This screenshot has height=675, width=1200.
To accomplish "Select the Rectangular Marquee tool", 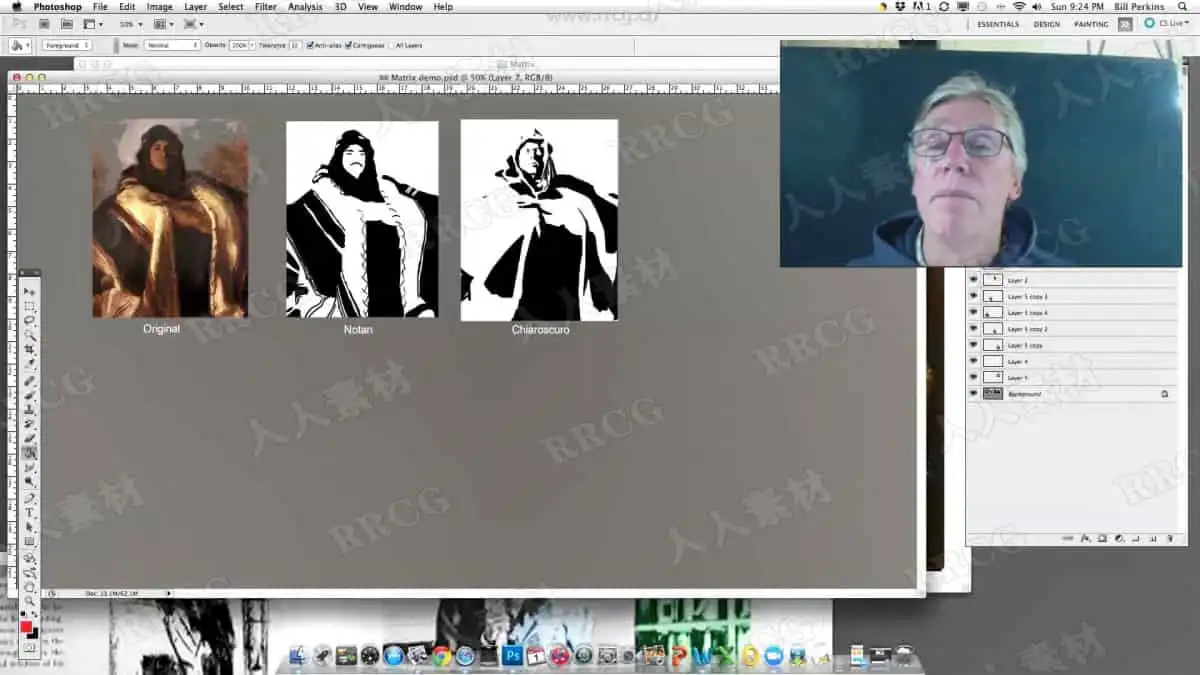I will tap(30, 306).
